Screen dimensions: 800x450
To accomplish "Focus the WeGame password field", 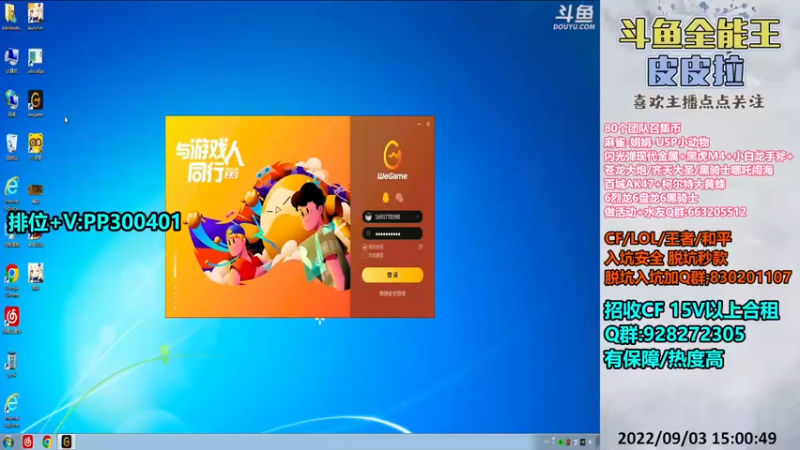I will coord(392,234).
